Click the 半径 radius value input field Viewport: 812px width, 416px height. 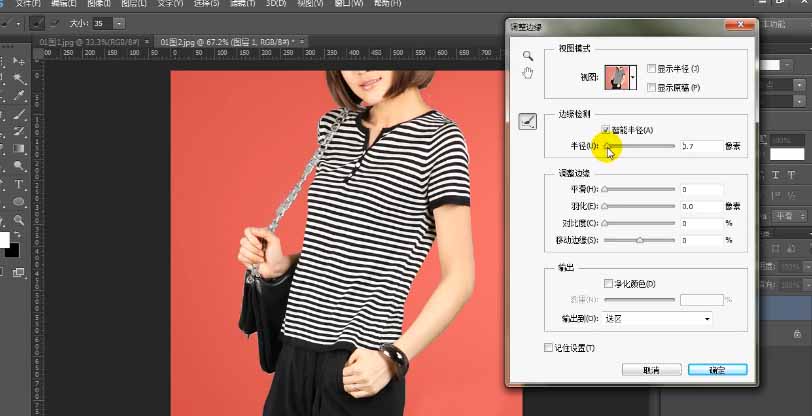700,146
